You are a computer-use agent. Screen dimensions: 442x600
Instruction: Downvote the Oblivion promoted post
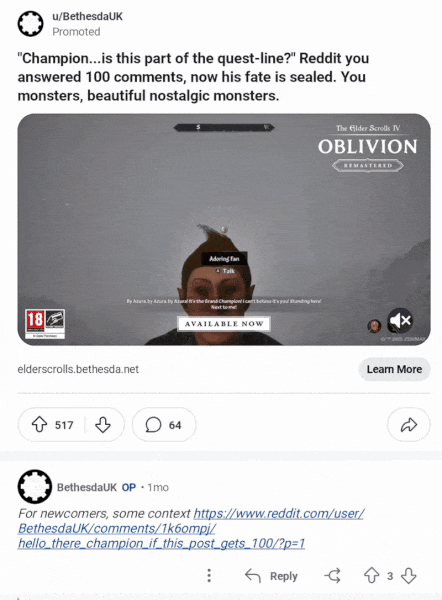click(103, 425)
